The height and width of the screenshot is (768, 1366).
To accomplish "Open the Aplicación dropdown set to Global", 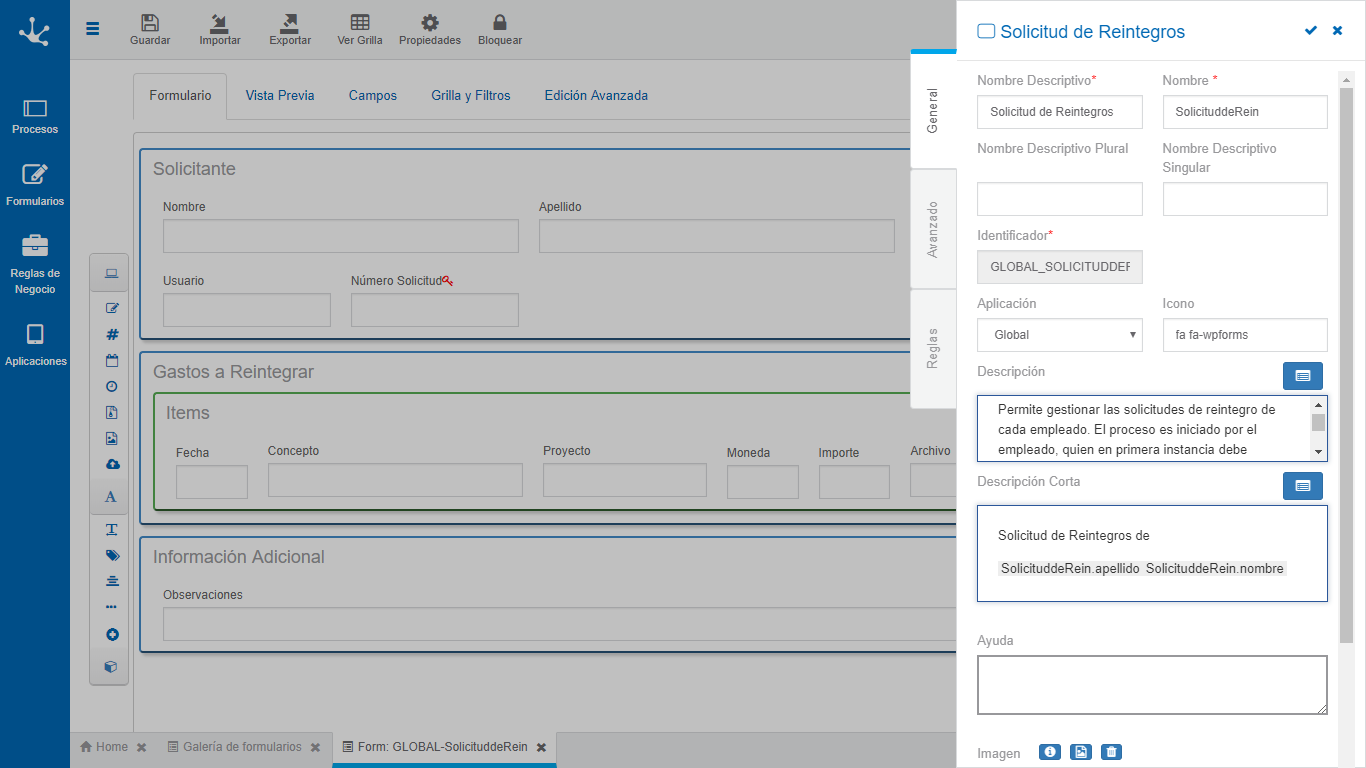I will 1060,335.
